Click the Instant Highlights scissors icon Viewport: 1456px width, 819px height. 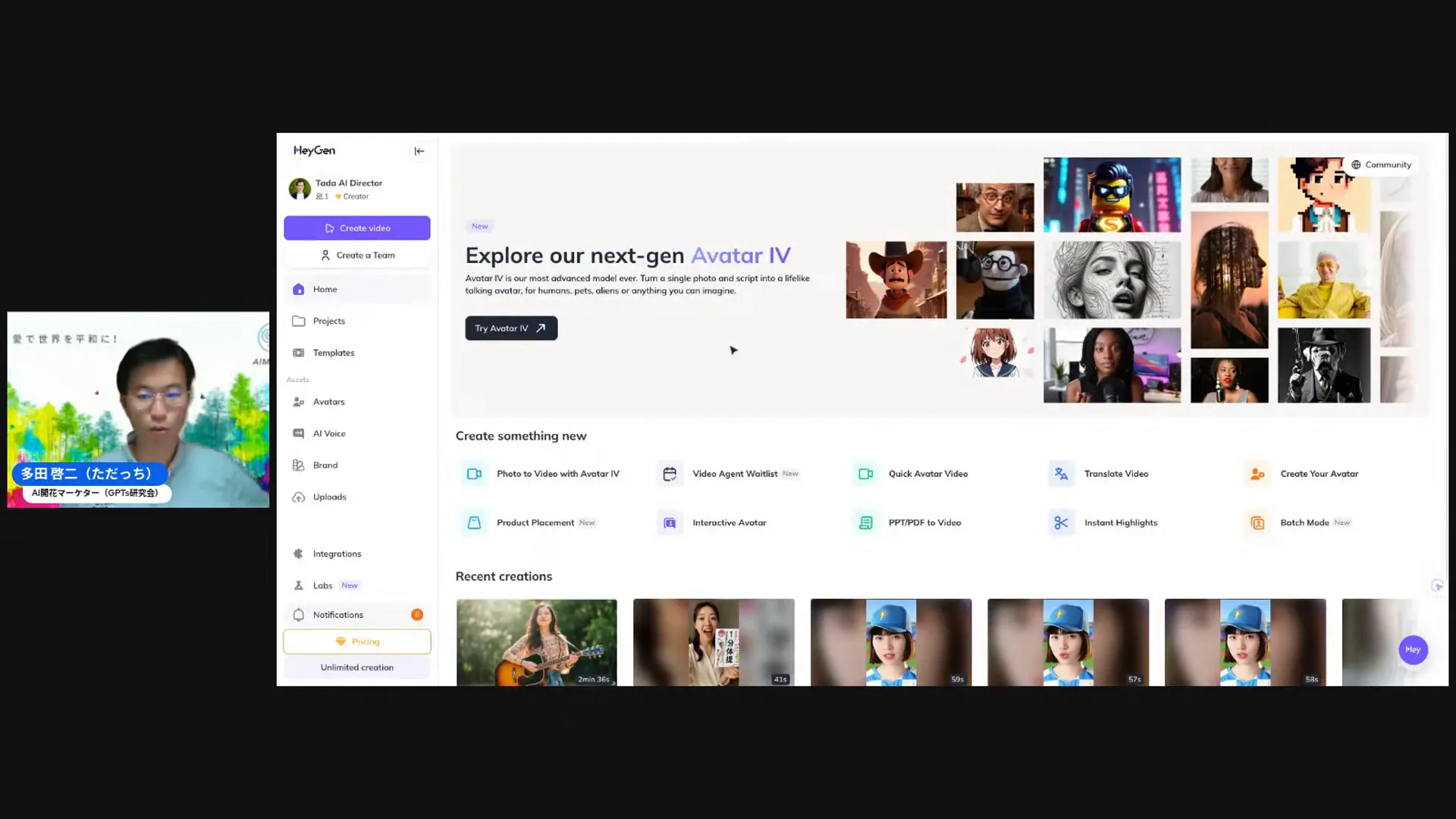1061,522
